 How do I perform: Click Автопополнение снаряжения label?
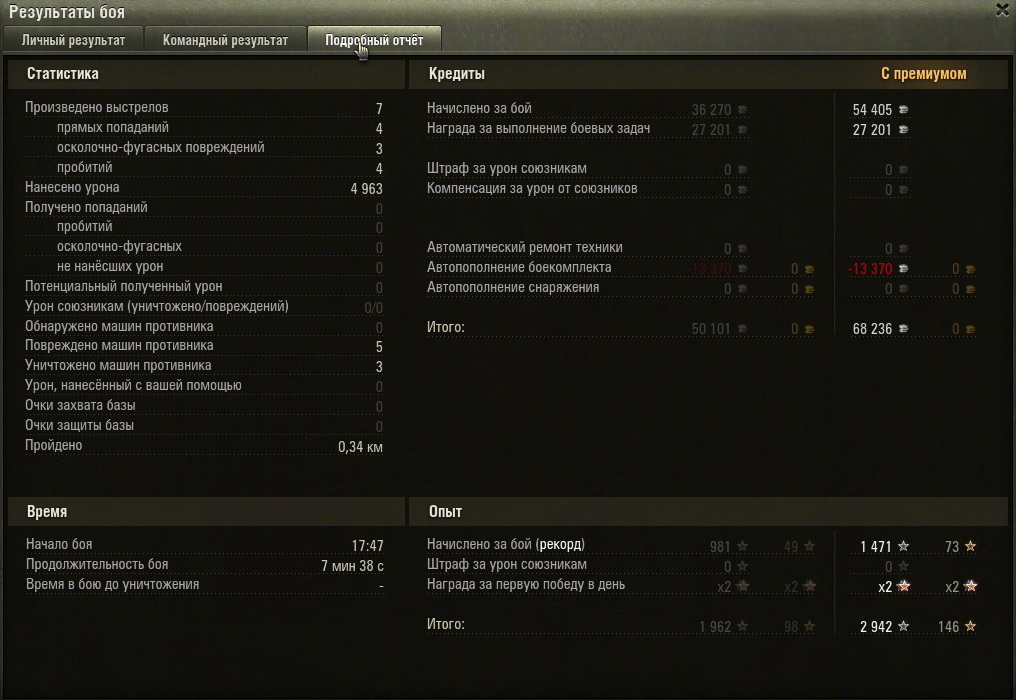click(x=513, y=287)
